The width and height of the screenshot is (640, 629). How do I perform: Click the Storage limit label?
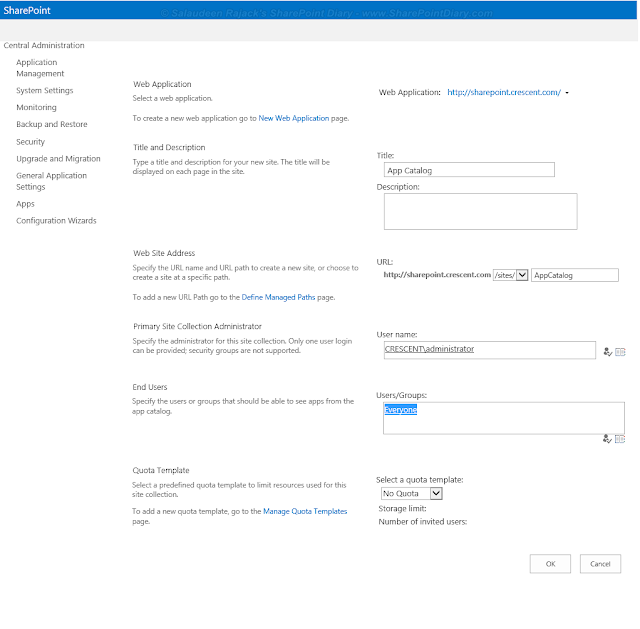pos(402,509)
